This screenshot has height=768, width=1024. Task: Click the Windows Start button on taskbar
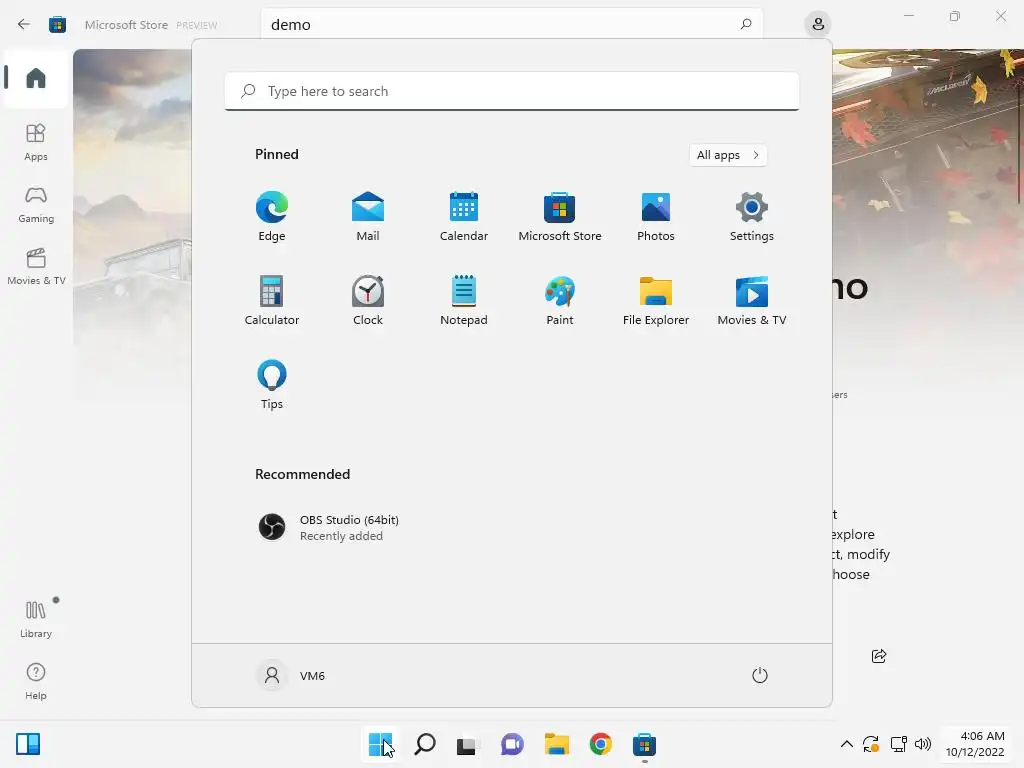pyautogui.click(x=381, y=744)
